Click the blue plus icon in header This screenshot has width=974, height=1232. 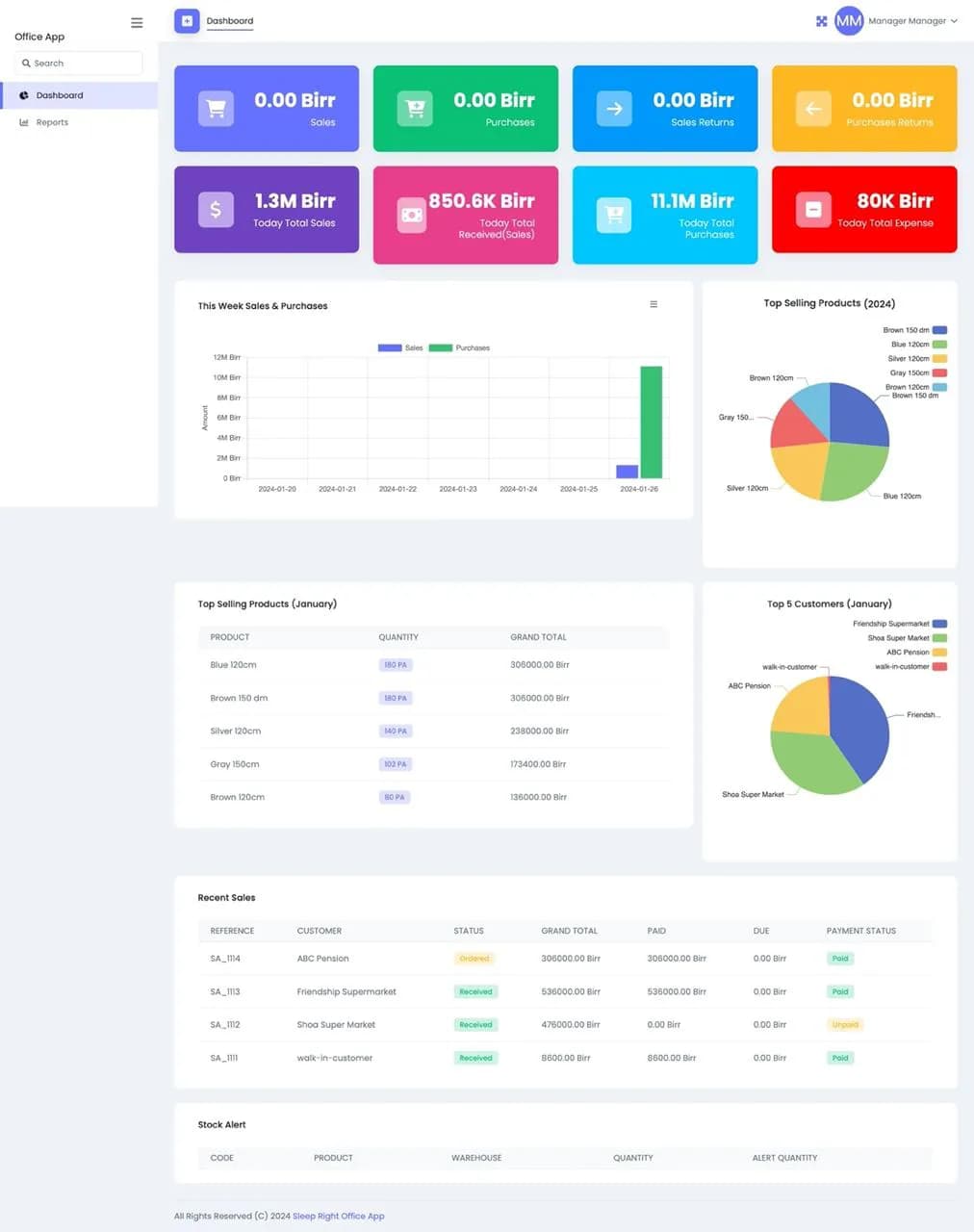click(187, 20)
